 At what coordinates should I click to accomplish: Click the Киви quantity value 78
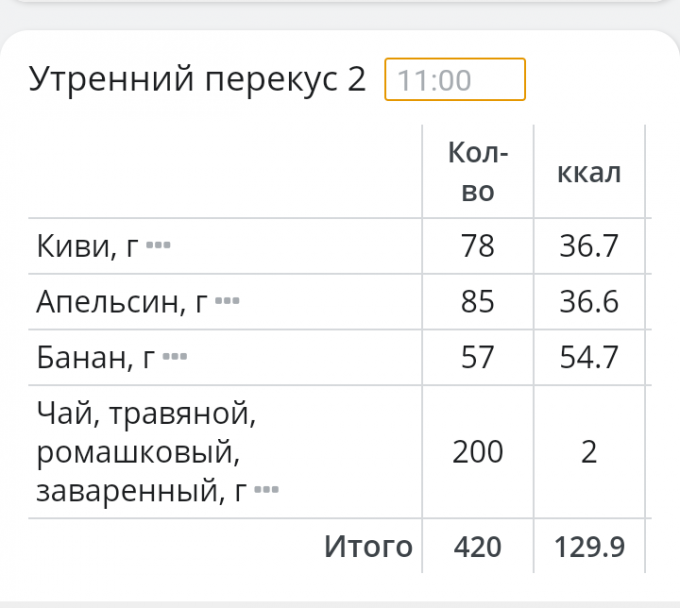(x=478, y=246)
